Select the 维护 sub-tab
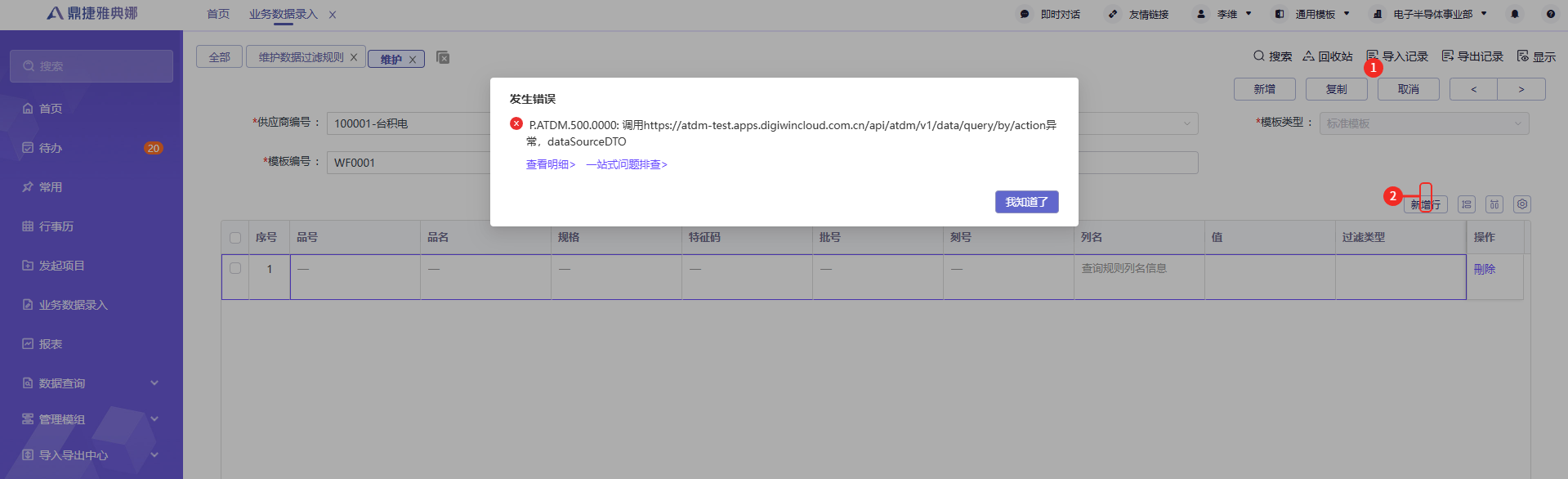Image resolution: width=1568 pixels, height=479 pixels. point(391,59)
